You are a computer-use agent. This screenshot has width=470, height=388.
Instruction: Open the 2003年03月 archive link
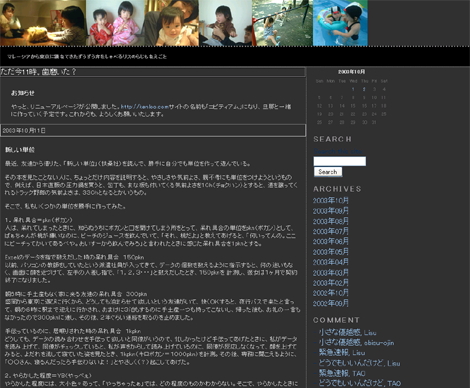point(331,273)
